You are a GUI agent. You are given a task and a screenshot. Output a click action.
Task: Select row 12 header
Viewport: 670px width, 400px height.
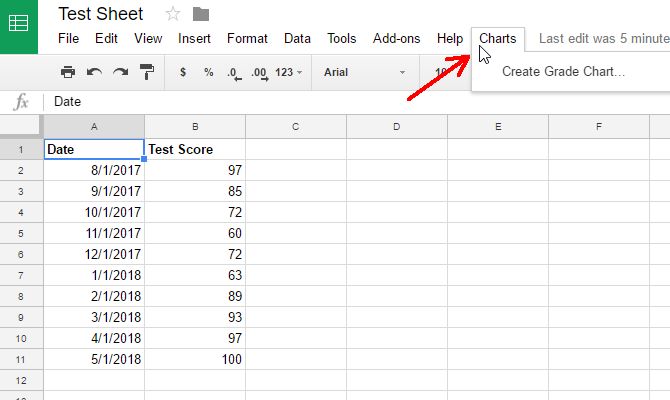tap(21, 380)
